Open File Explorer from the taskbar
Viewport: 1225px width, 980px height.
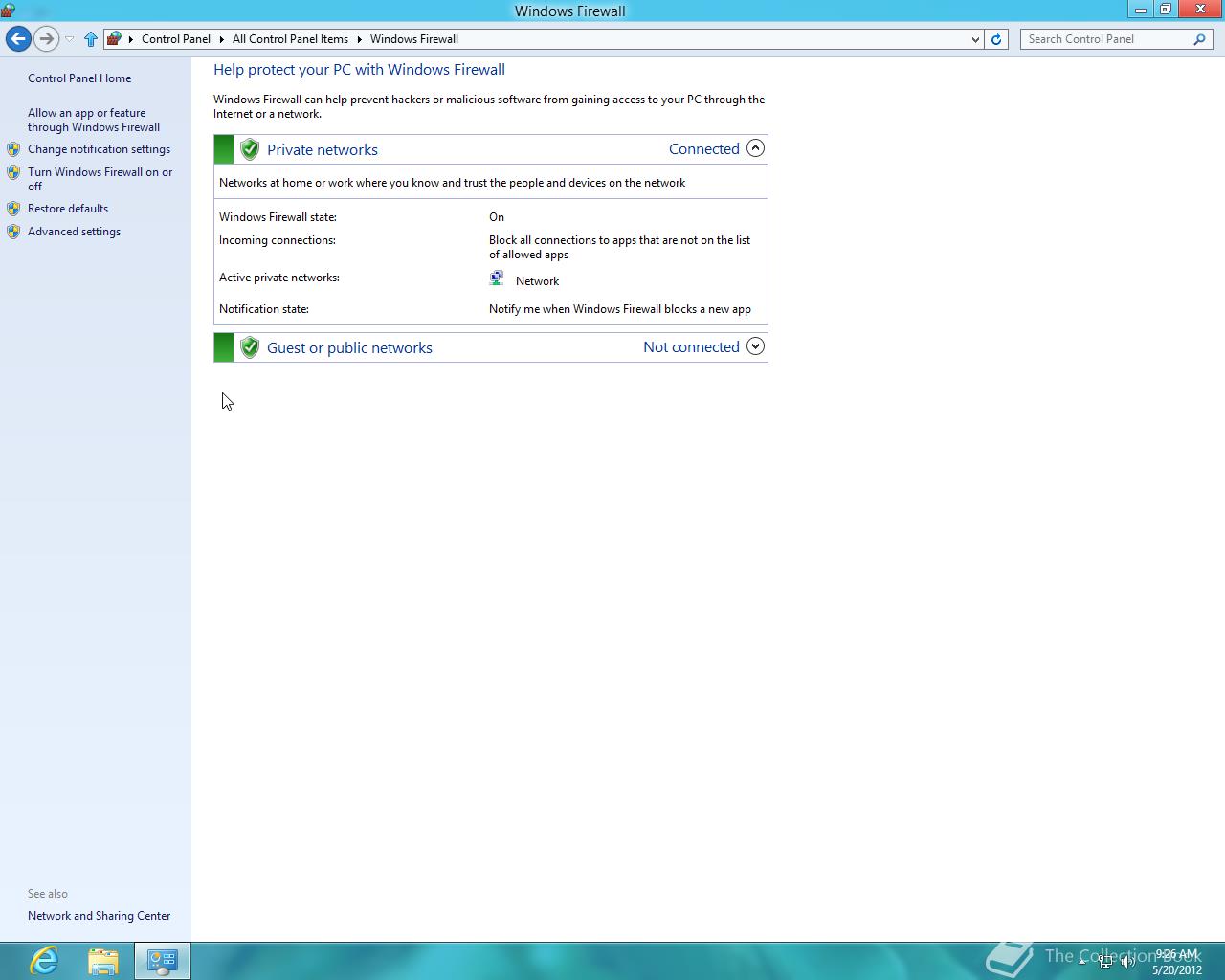coord(103,960)
